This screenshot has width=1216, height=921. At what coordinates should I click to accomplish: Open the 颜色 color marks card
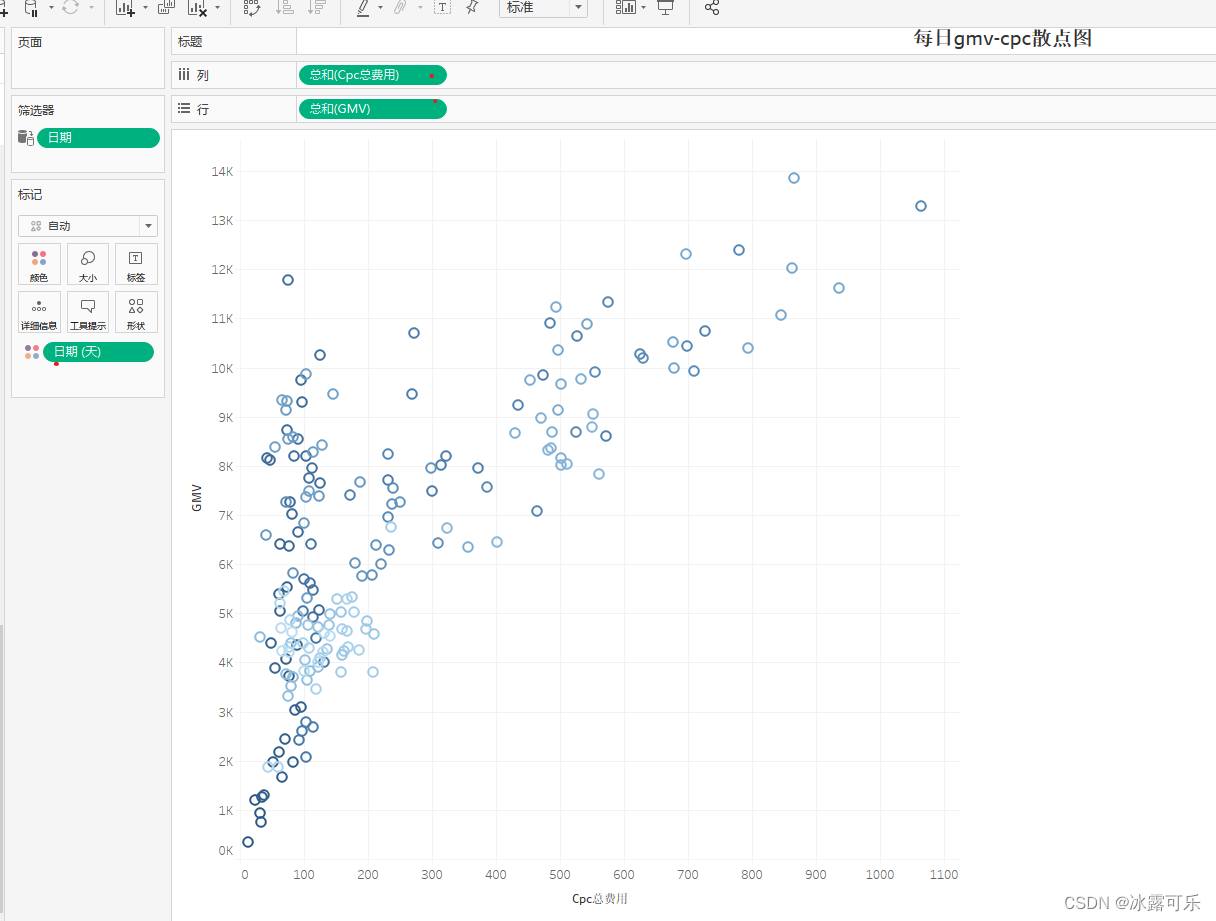point(39,264)
